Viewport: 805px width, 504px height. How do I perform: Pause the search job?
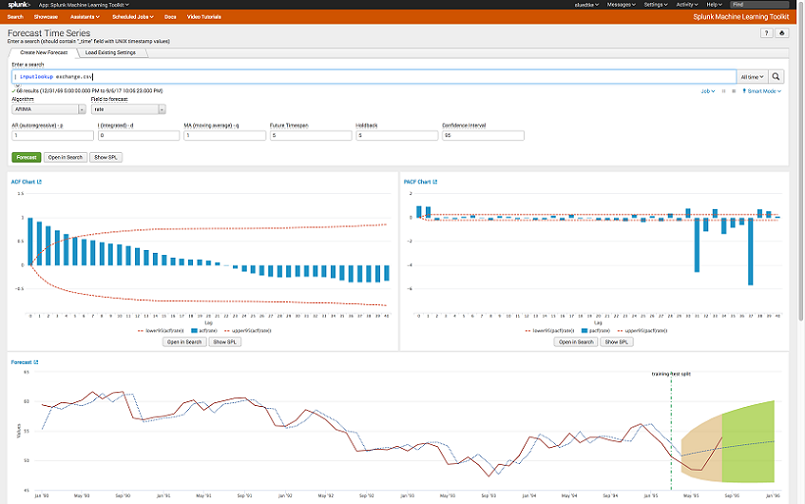(x=723, y=91)
